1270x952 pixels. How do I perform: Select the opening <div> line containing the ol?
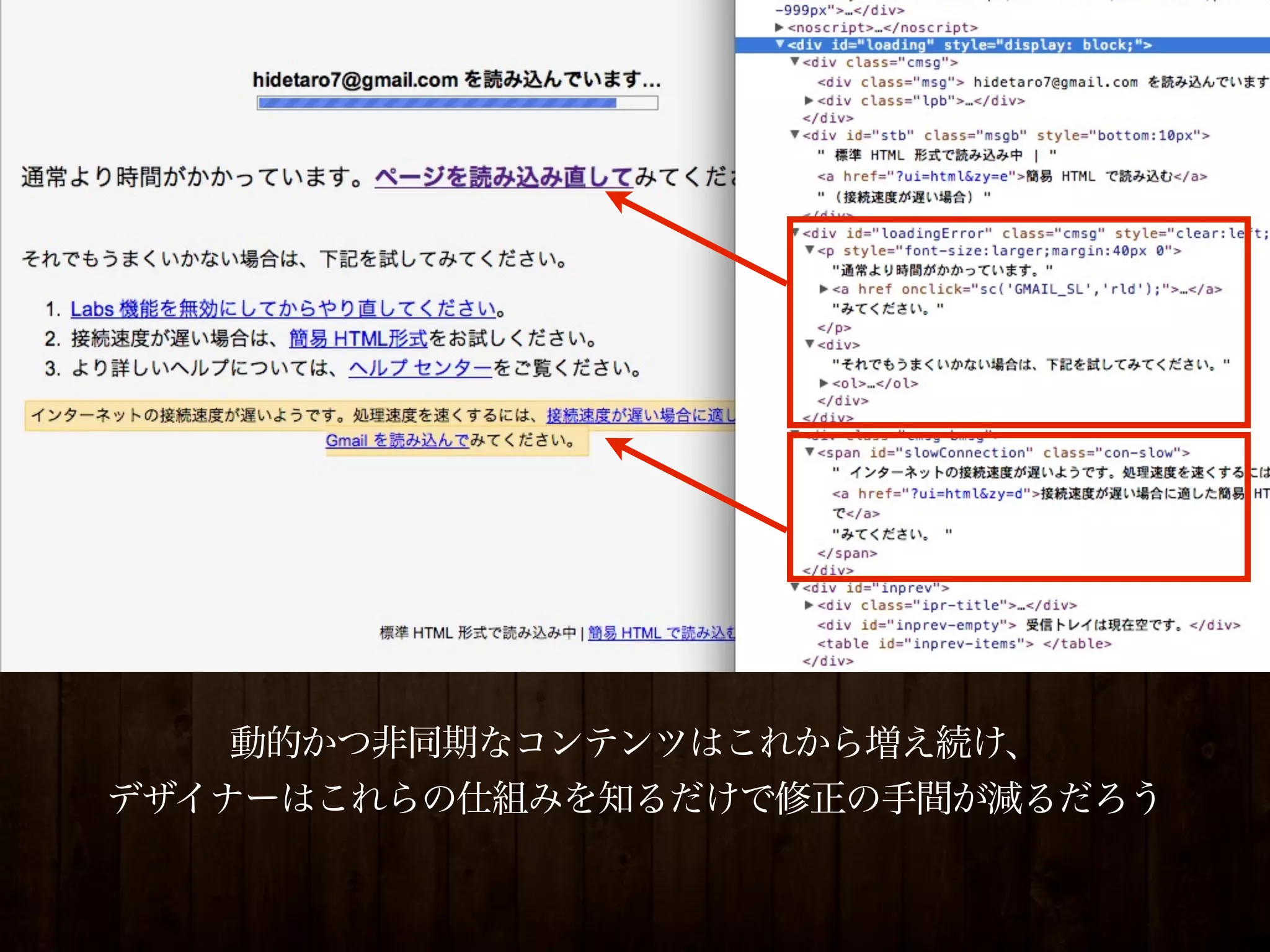tap(838, 345)
